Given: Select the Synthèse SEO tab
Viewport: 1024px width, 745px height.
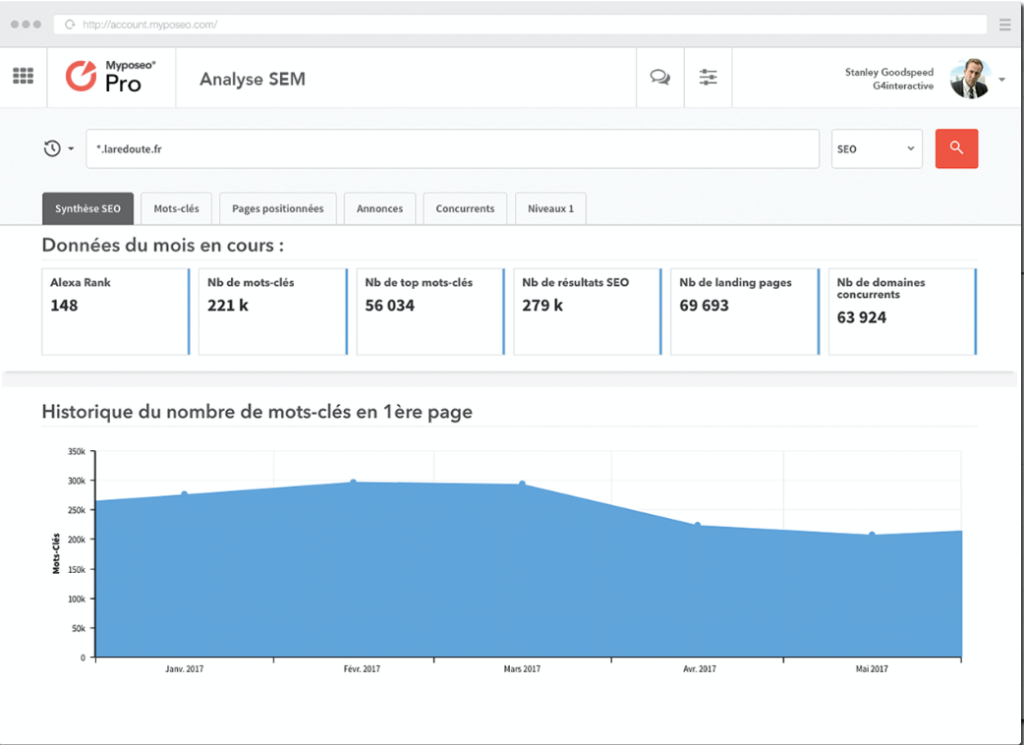Looking at the screenshot, I should [x=88, y=208].
